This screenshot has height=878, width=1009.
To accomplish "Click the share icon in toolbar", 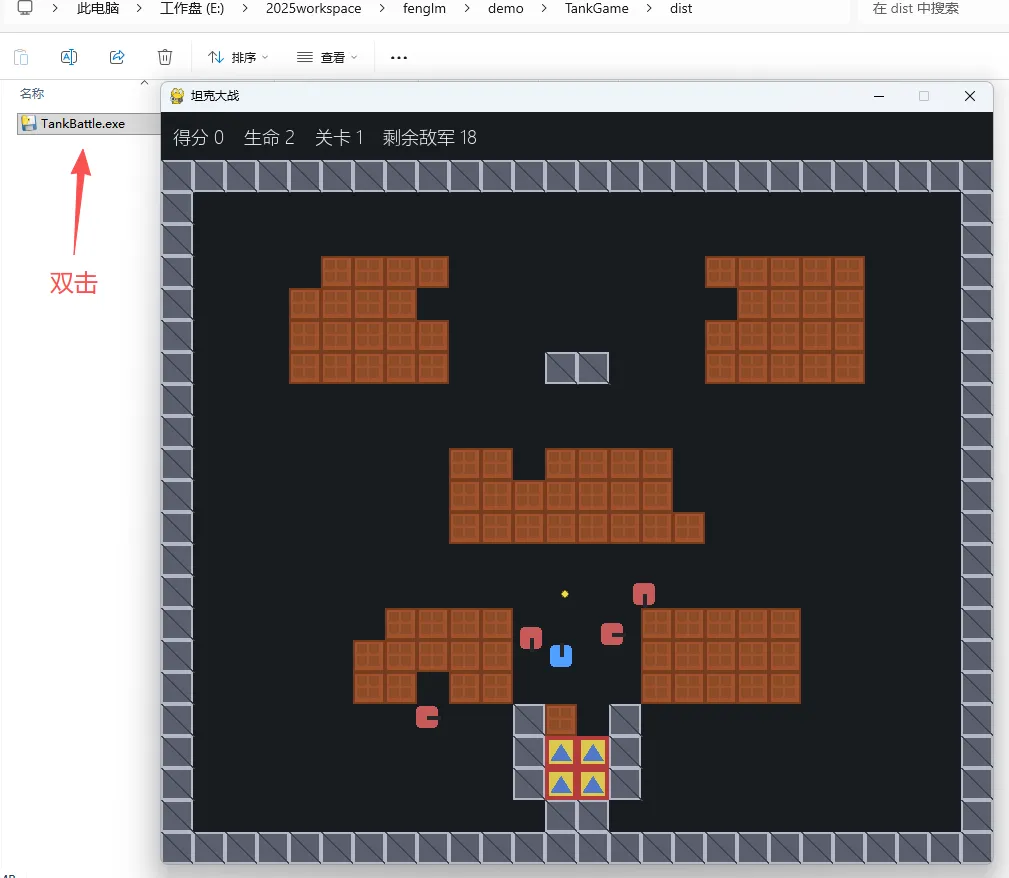I will coord(117,57).
